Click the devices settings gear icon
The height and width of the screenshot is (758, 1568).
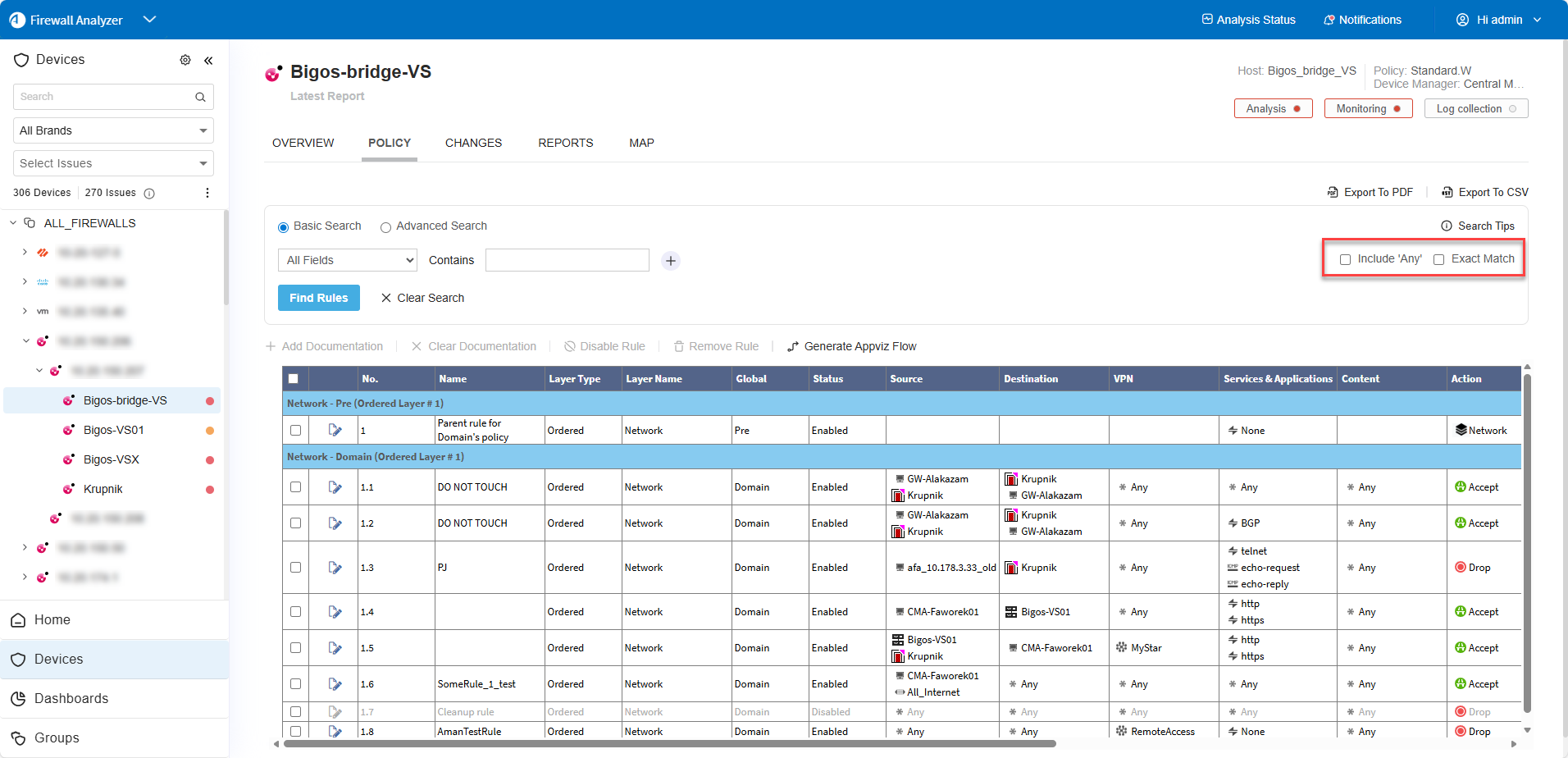[x=185, y=60]
